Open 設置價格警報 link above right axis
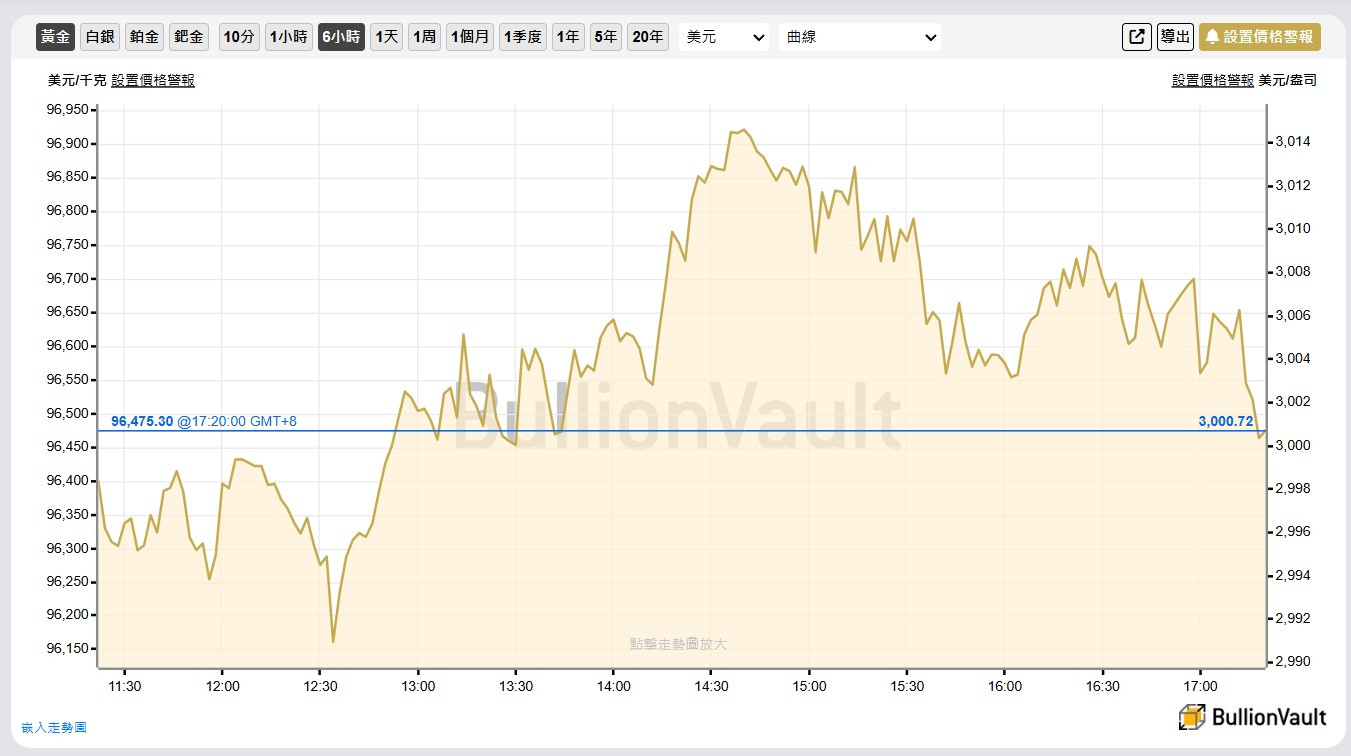1351x756 pixels. (1213, 80)
